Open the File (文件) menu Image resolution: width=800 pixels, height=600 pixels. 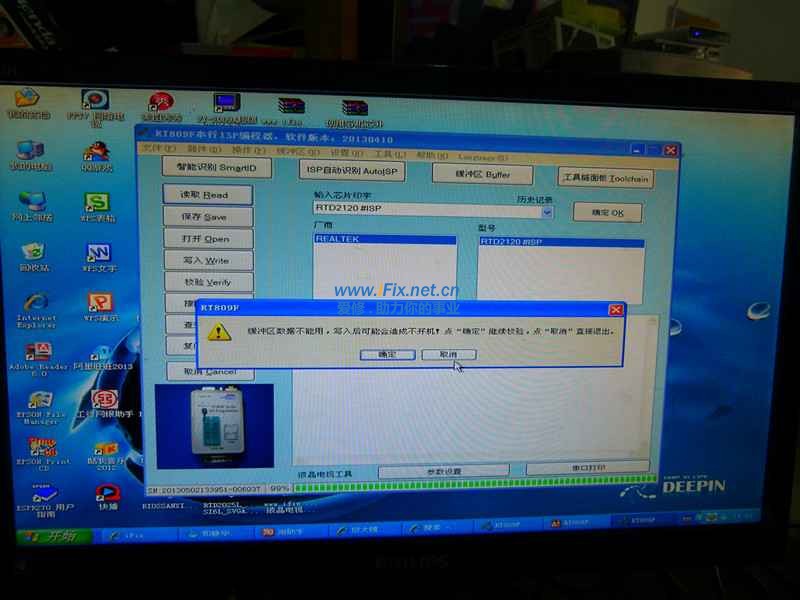click(152, 150)
